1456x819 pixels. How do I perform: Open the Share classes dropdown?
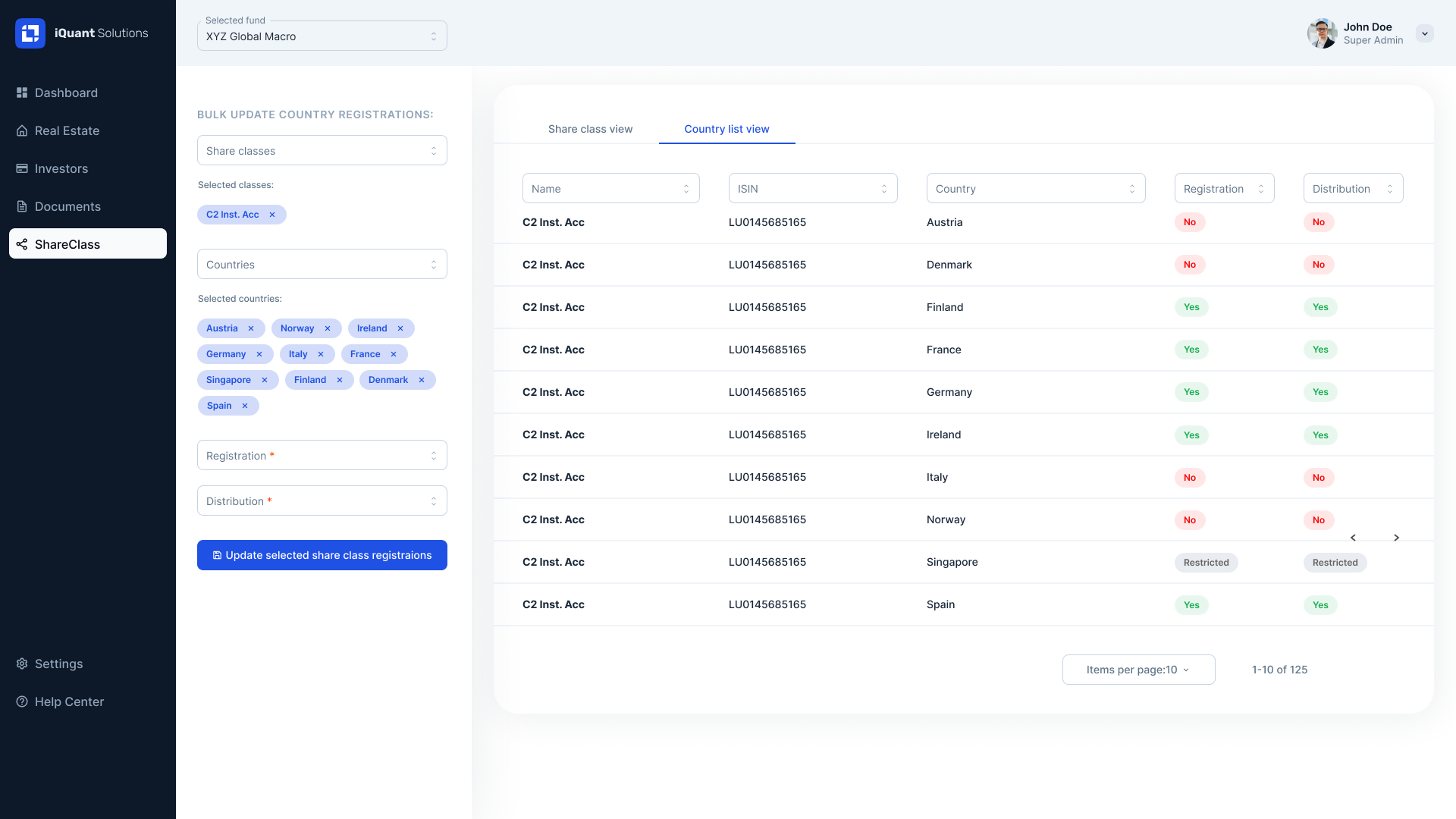coord(322,150)
